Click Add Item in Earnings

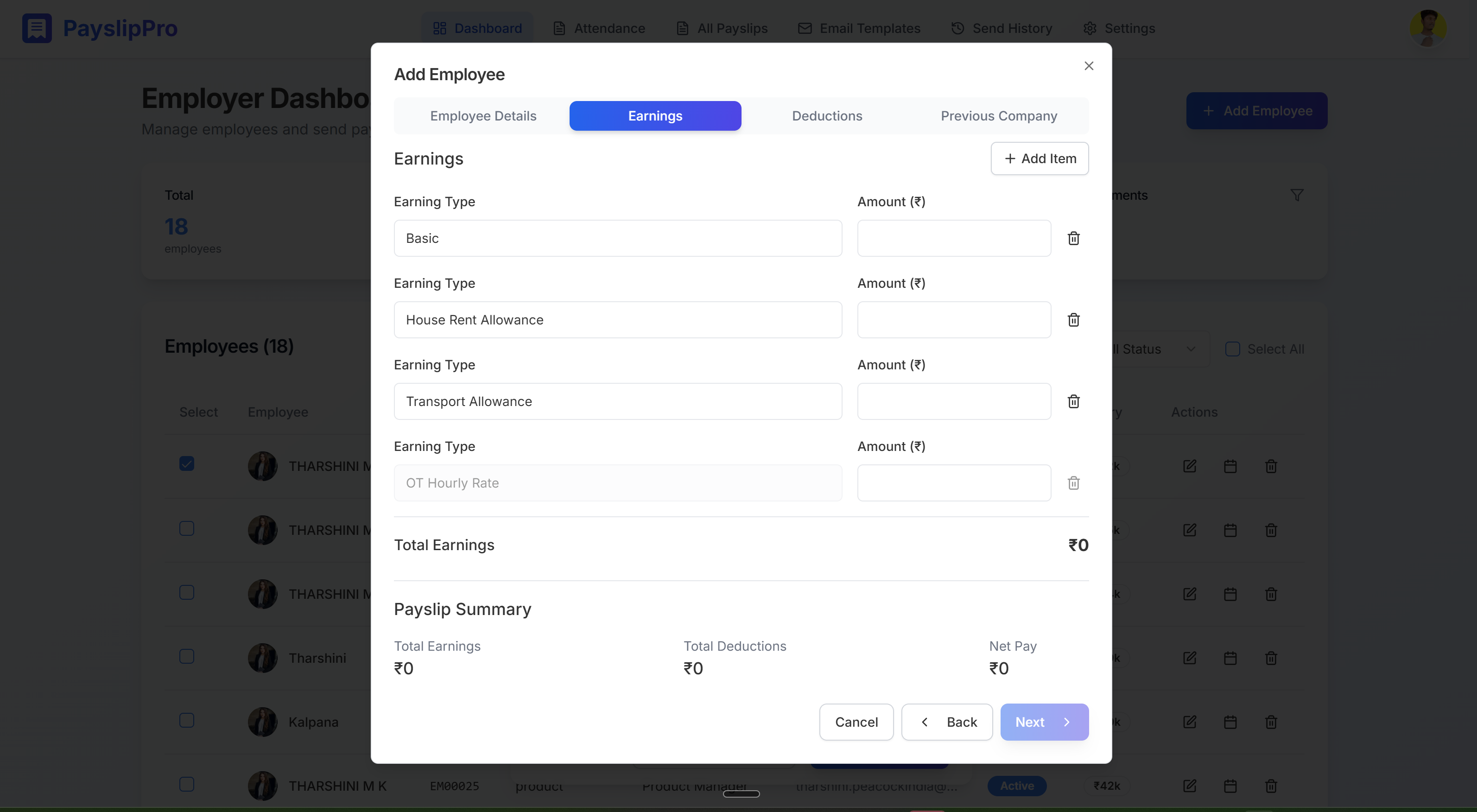point(1039,159)
